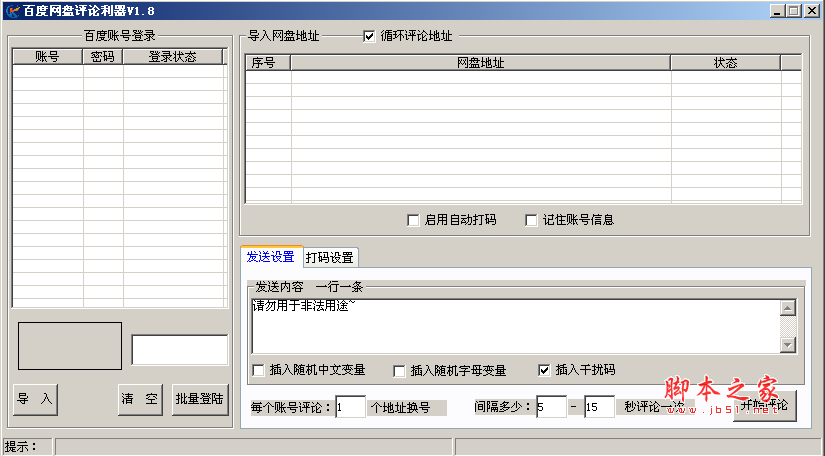Viewport: 825px width, 456px height.
Task: Click the minimum interval field showing 5
Action: pos(551,407)
